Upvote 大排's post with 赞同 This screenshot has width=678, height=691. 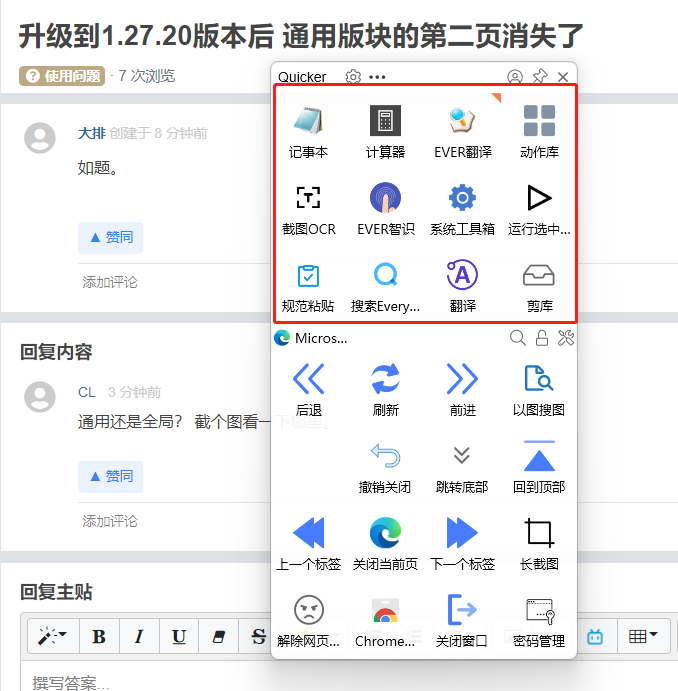click(x=111, y=238)
